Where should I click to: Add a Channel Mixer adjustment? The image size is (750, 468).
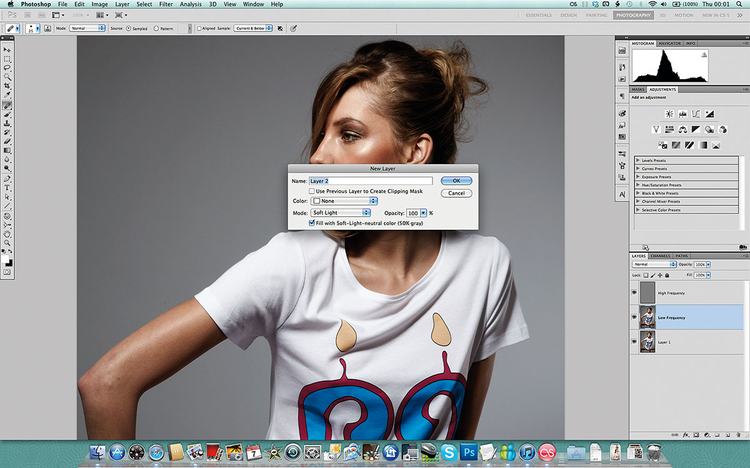coord(723,129)
